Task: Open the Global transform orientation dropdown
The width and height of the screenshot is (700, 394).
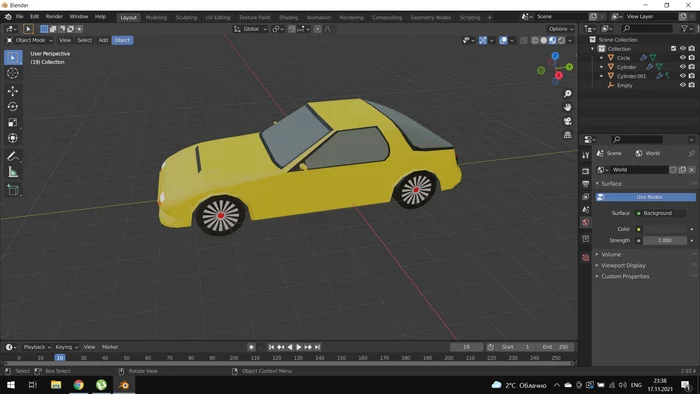Action: 250,29
